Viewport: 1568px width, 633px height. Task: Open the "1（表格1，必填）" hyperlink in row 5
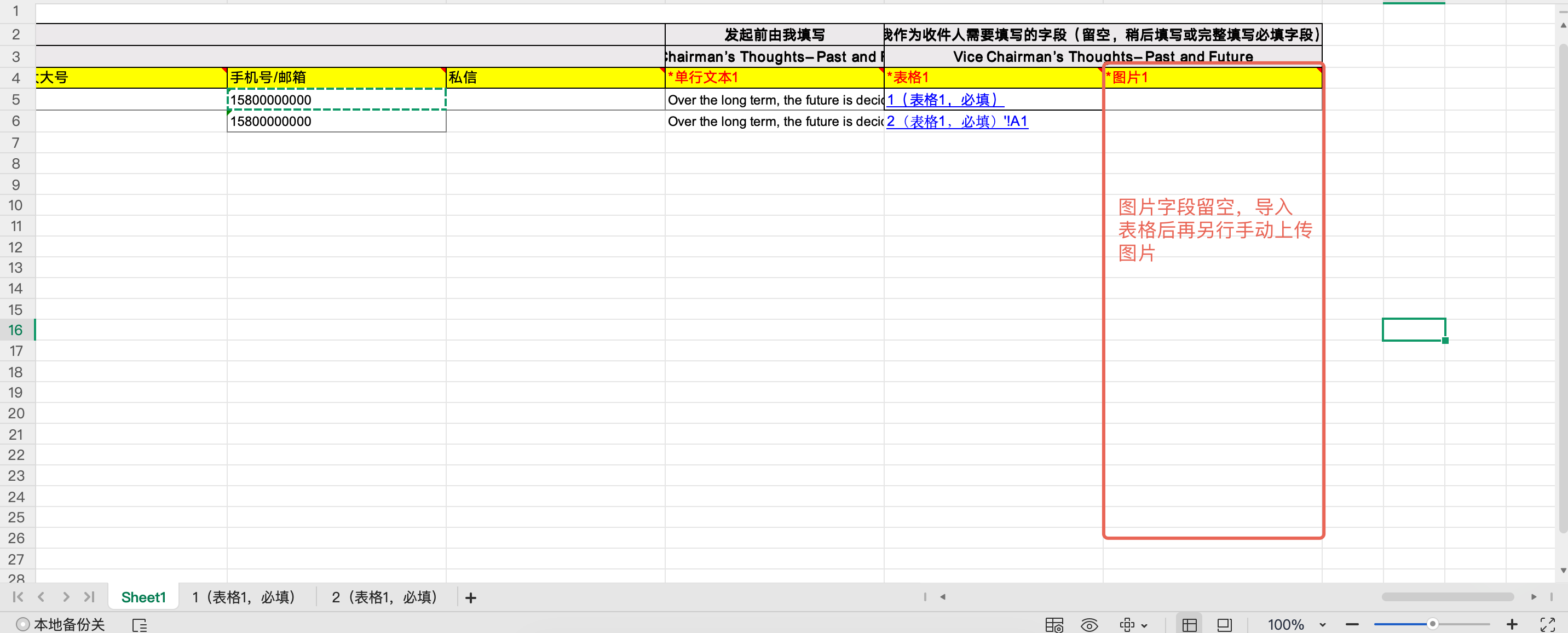[x=944, y=100]
